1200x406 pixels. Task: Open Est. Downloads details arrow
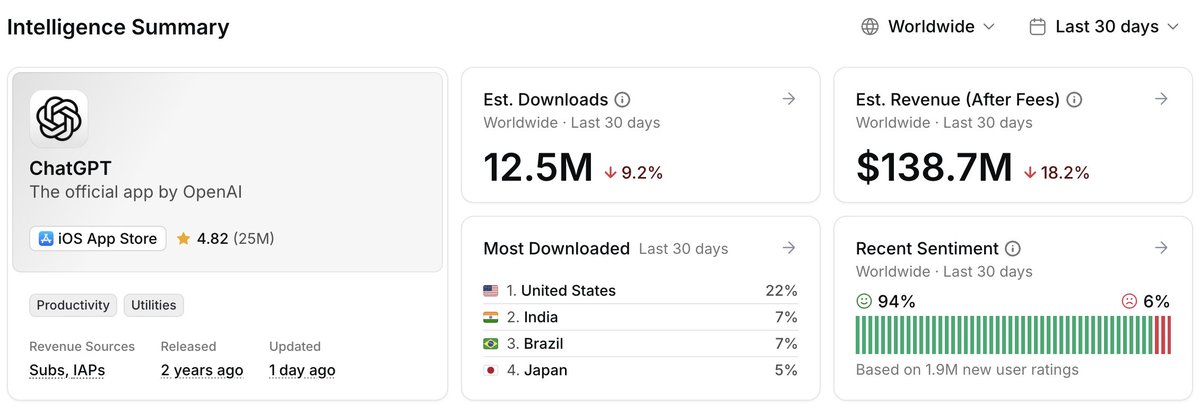(x=788, y=98)
